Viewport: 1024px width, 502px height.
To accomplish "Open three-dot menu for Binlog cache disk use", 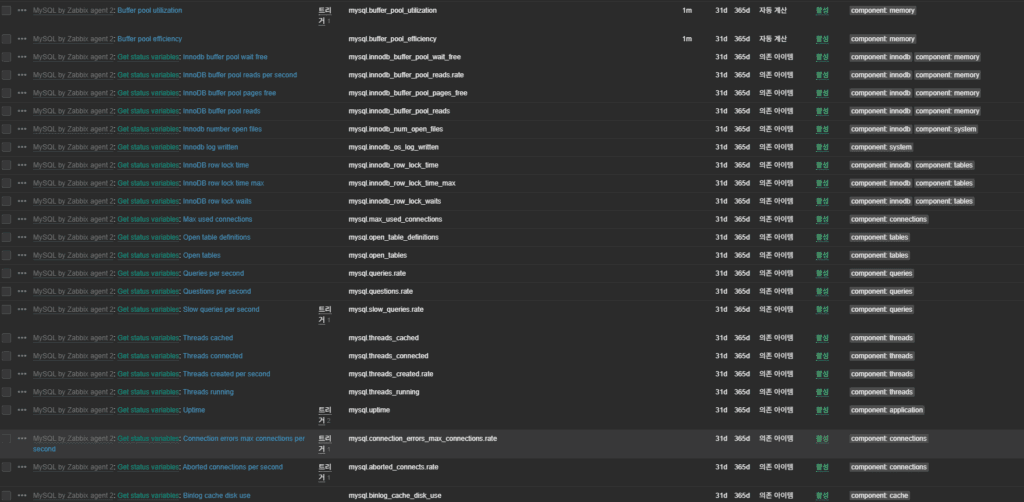I will tap(22, 495).
